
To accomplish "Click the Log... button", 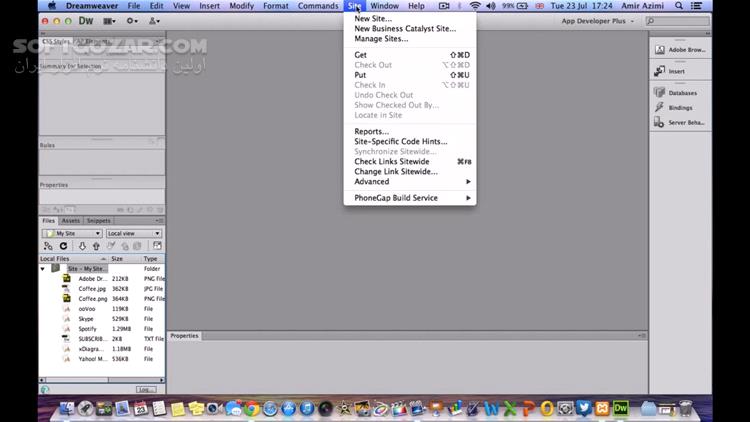I will 146,390.
